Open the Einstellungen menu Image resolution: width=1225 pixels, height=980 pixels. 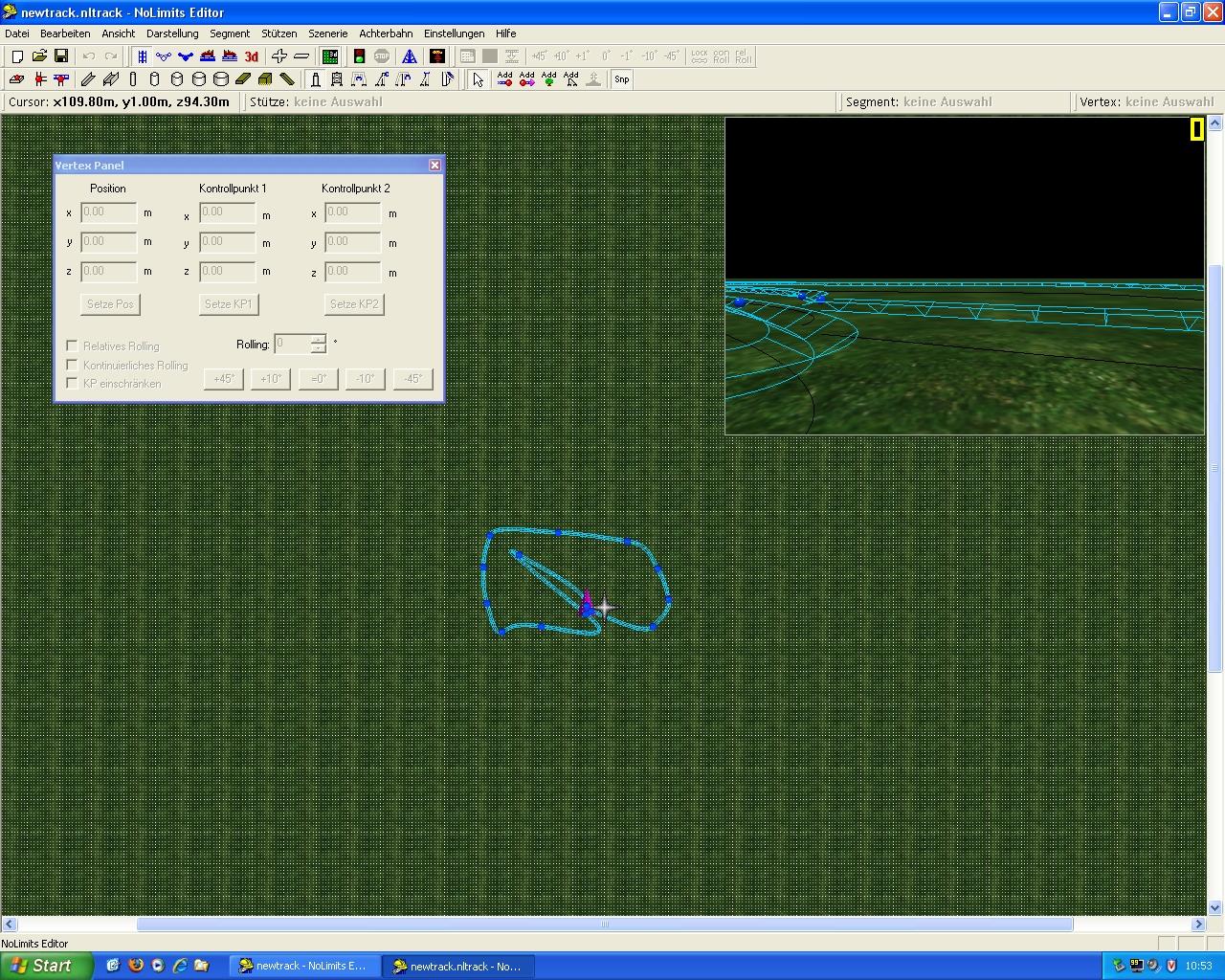point(455,33)
